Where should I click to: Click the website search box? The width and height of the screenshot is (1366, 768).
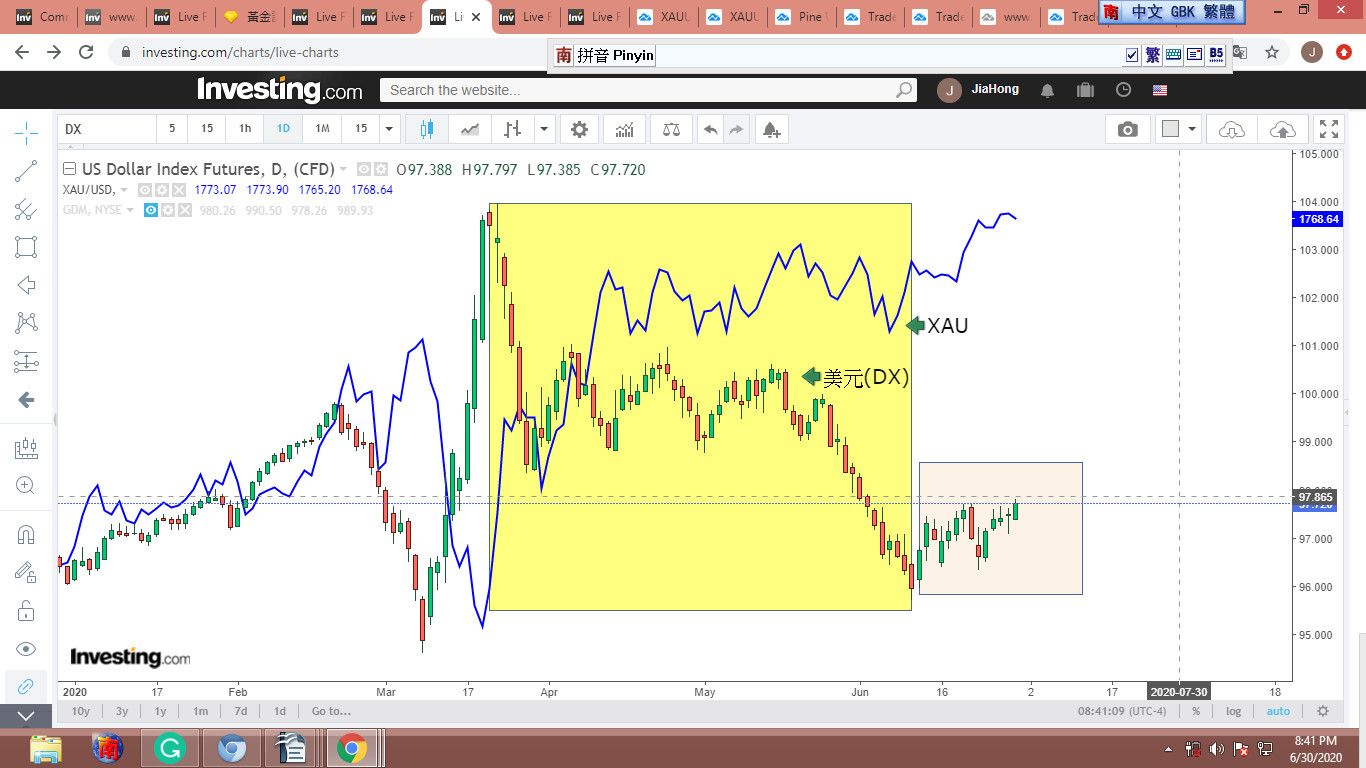[x=648, y=90]
